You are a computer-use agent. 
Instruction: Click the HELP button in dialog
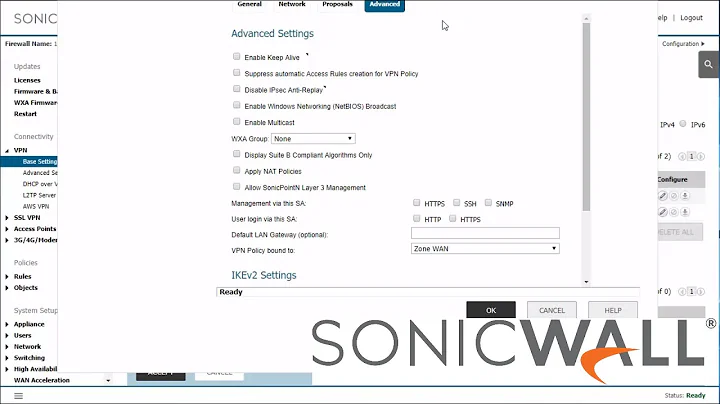[x=613, y=310]
